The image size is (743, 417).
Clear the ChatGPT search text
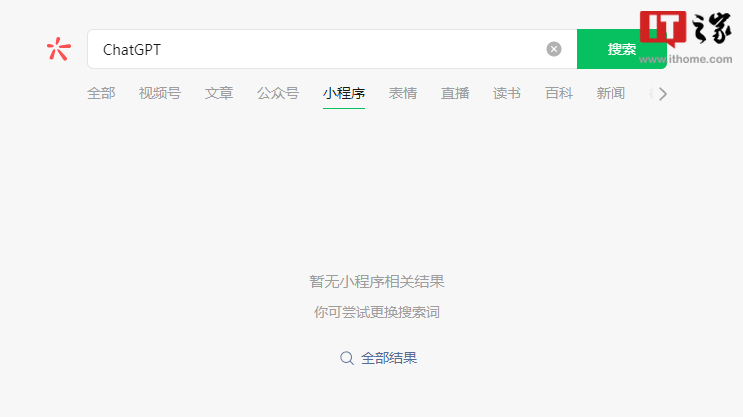[553, 49]
